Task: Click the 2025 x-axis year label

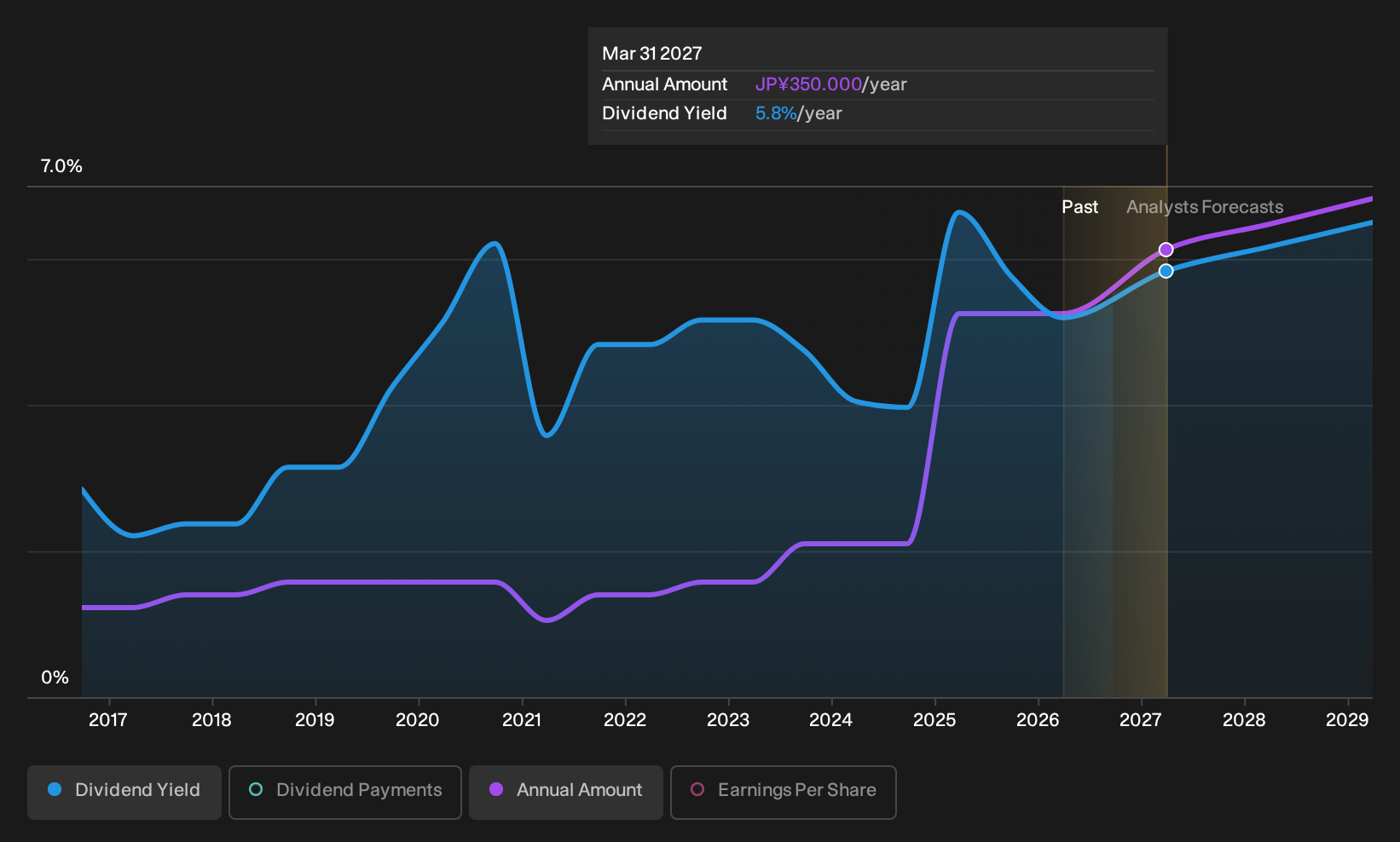Action: pyautogui.click(x=934, y=720)
